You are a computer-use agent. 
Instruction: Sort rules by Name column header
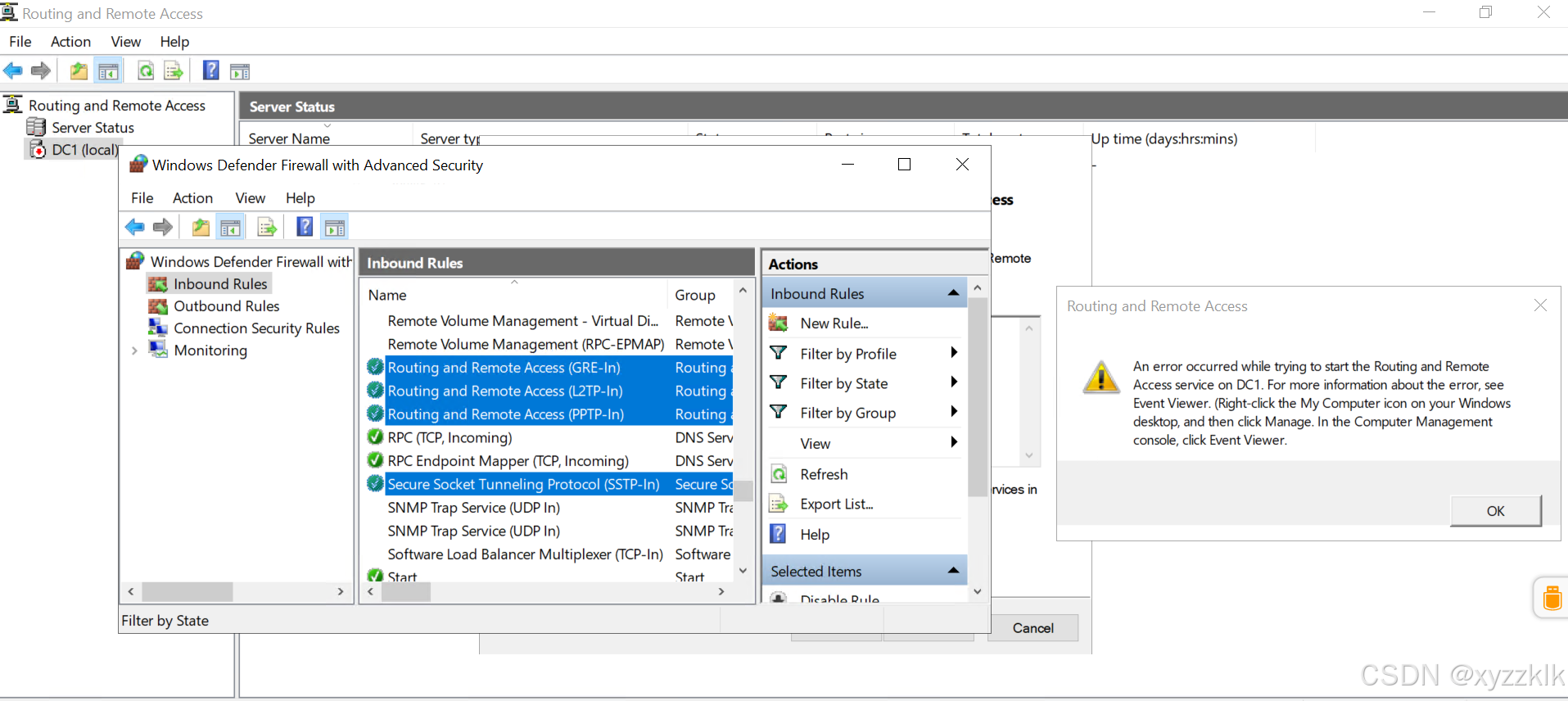tap(514, 295)
